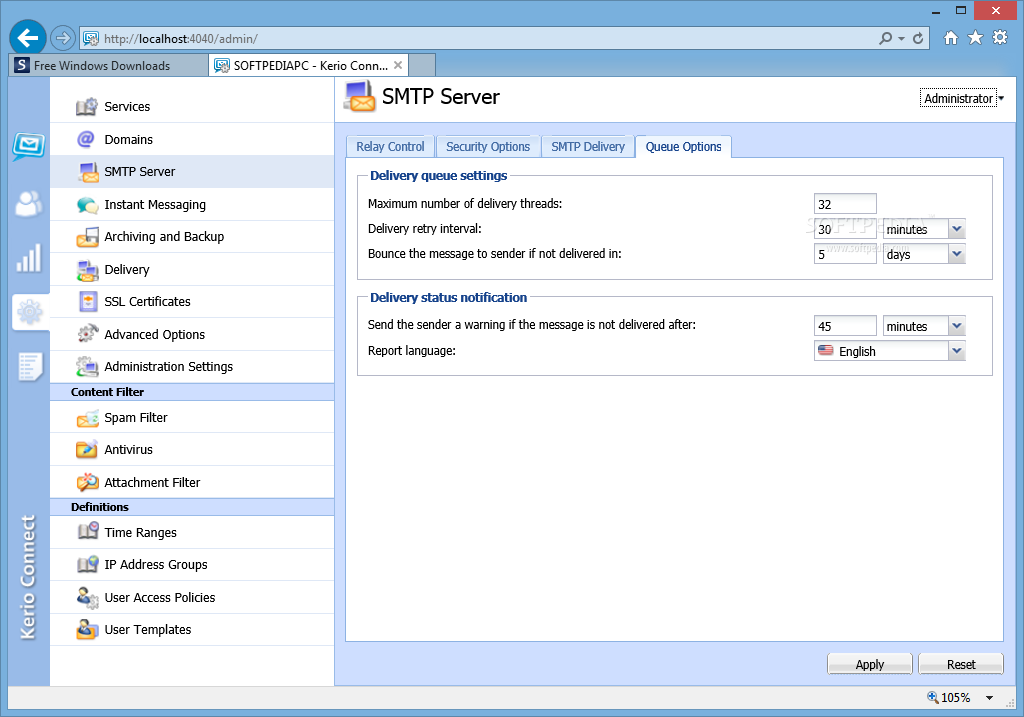Open the Services icon in sidebar
Image resolution: width=1024 pixels, height=717 pixels.
coord(87,106)
